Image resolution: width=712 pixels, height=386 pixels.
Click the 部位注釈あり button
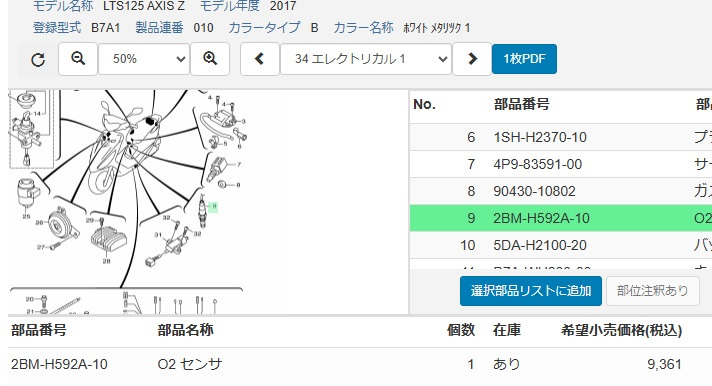pyautogui.click(x=653, y=291)
